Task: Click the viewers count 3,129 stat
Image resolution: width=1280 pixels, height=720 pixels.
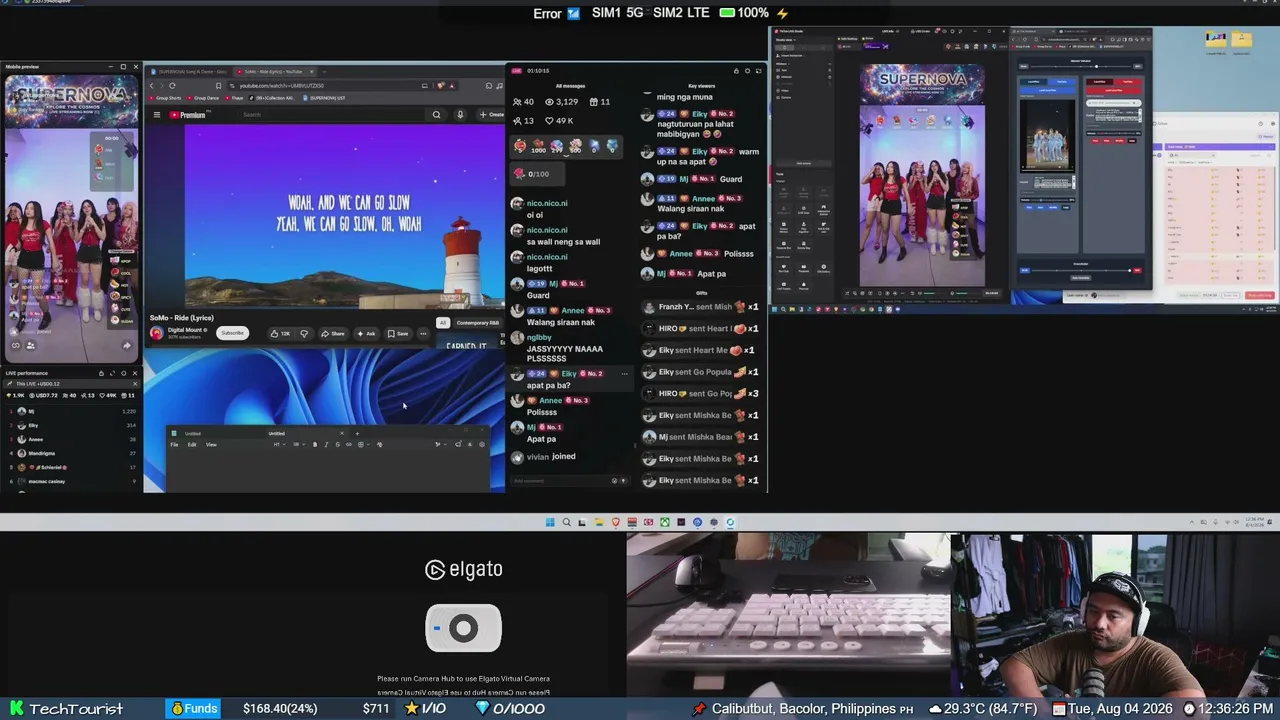Action: pos(562,102)
